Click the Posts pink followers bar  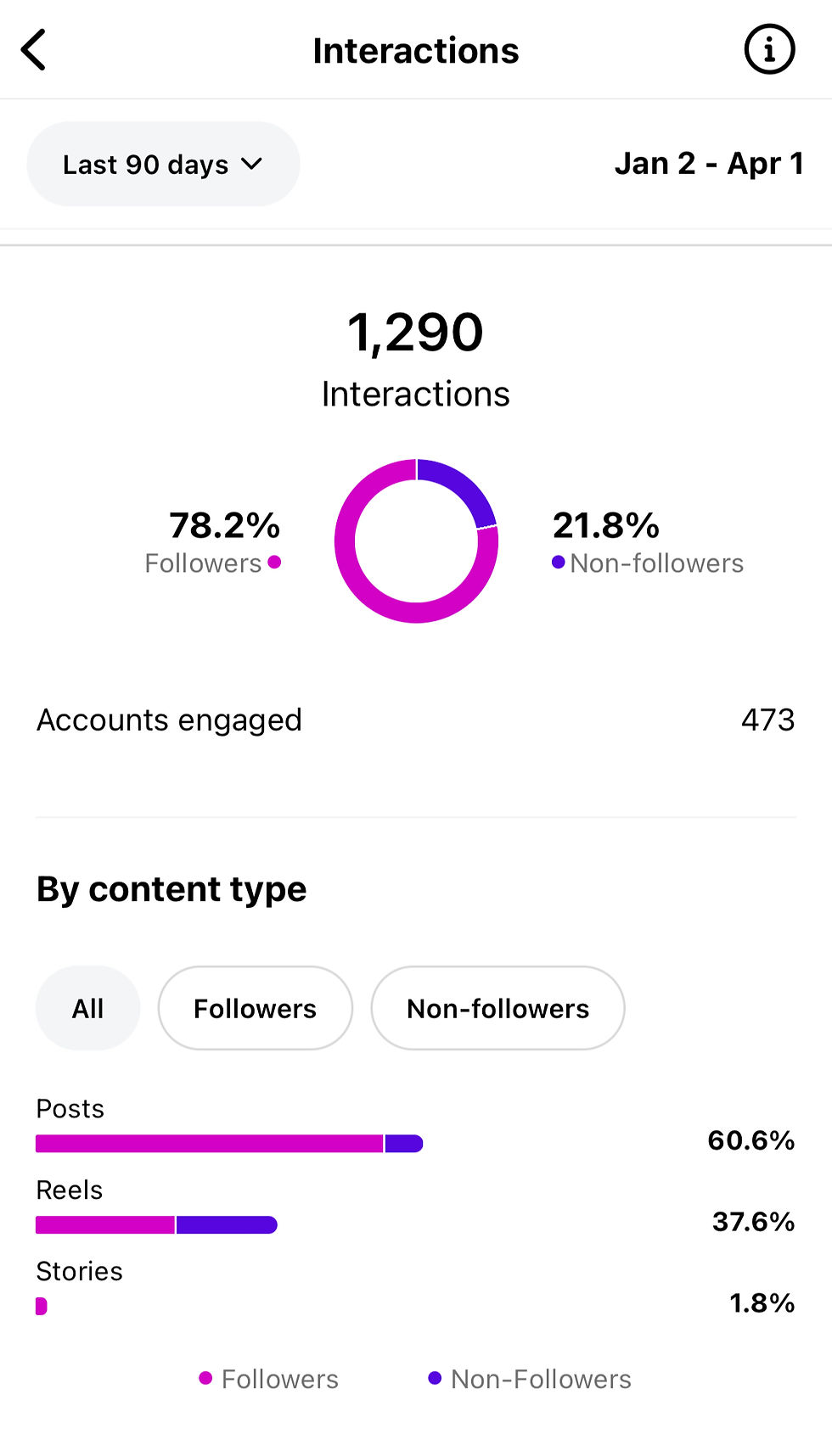209,1144
